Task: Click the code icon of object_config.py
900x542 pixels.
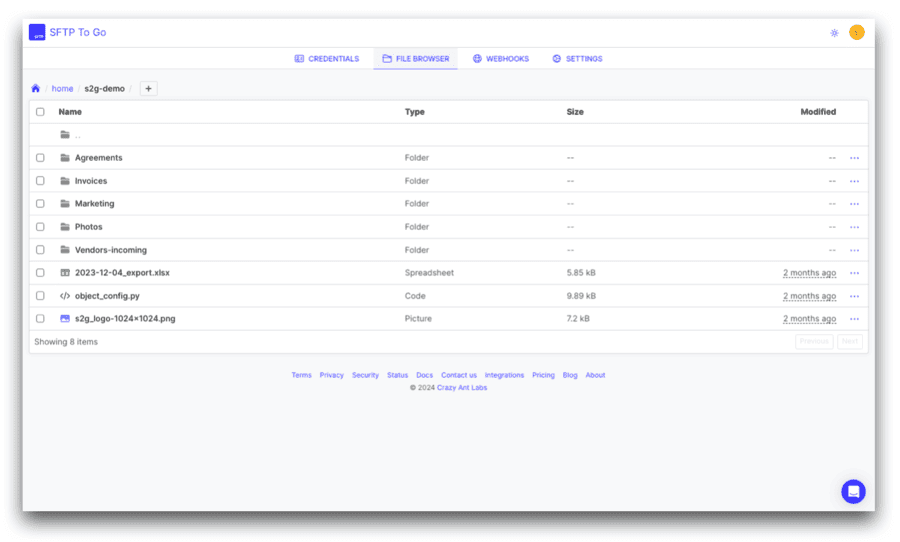Action: [65, 296]
